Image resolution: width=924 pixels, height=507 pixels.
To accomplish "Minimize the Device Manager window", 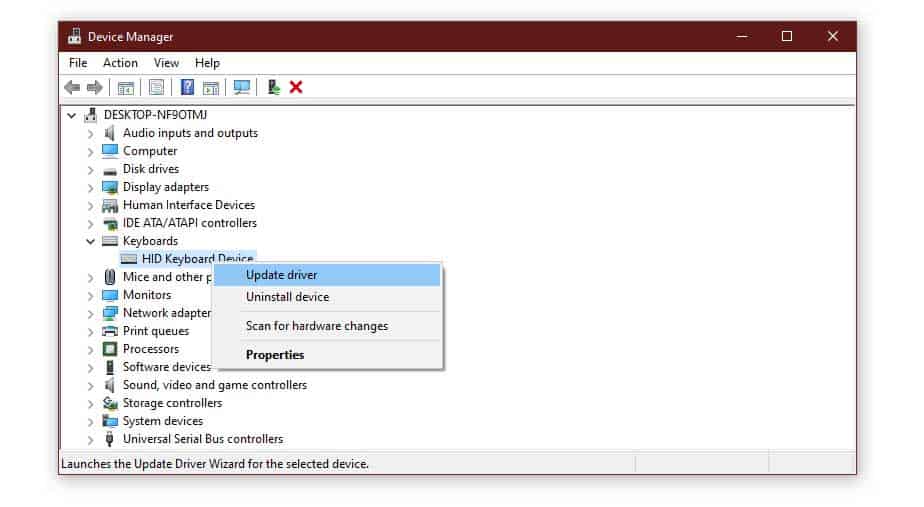I will click(742, 37).
